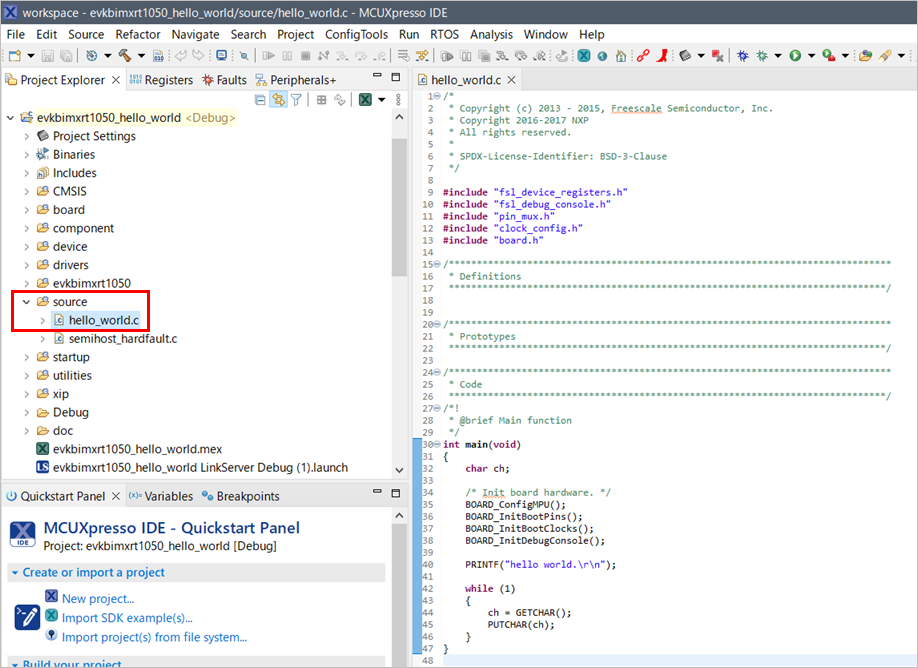Expand the drivers folder
The width and height of the screenshot is (918, 668).
pos(26,265)
